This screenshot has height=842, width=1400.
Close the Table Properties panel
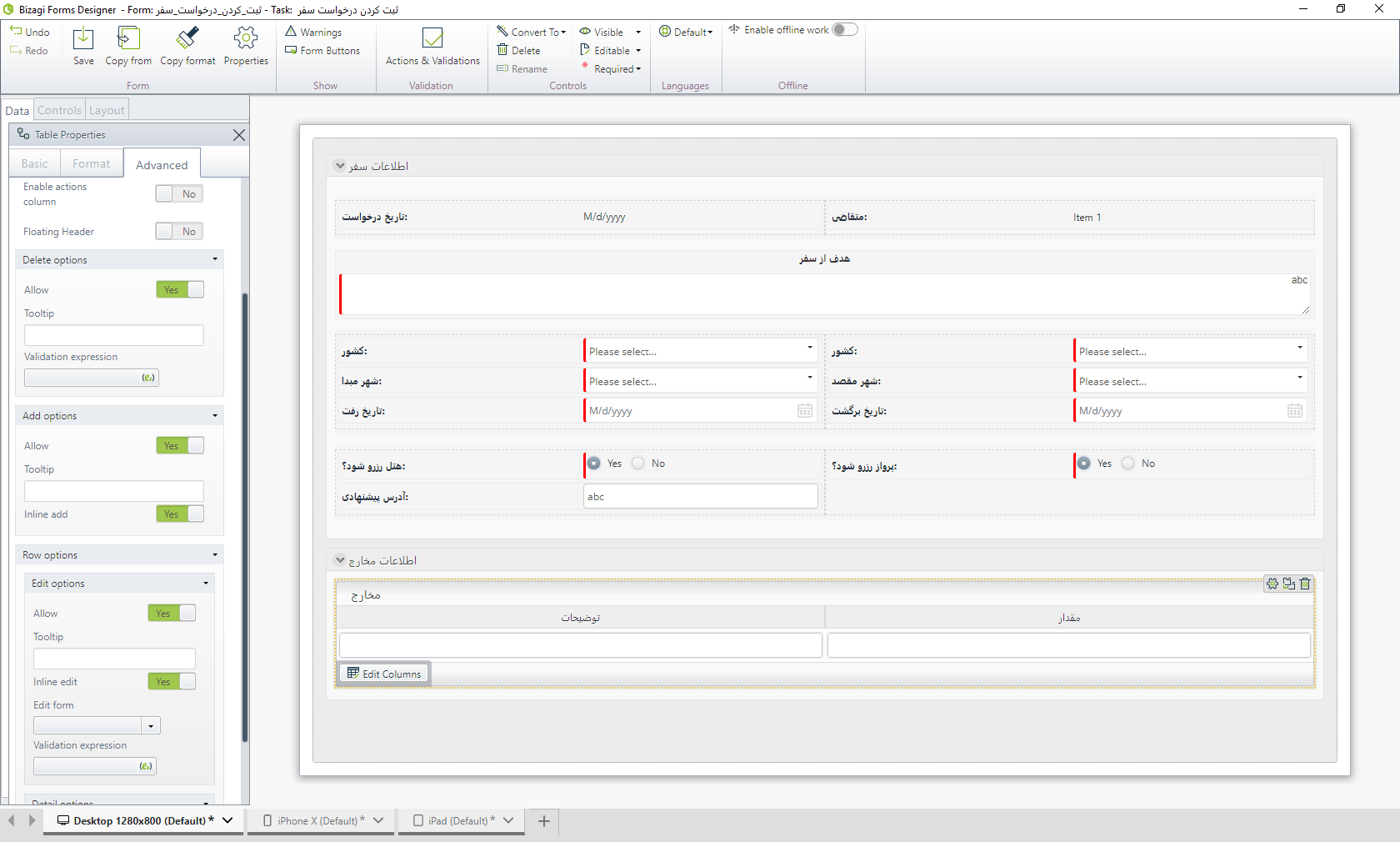239,135
